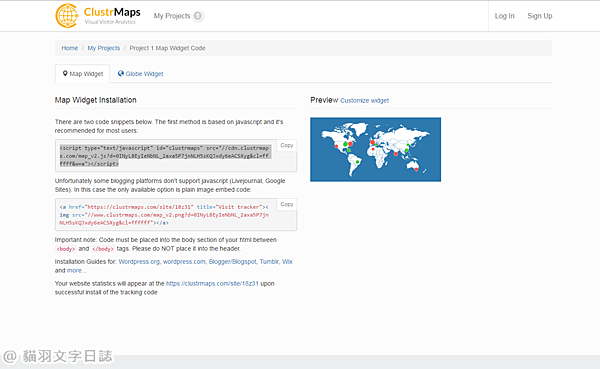Screen dimensions: 600x369
Task: Open the wordpress.com installation guide
Action: [184, 262]
